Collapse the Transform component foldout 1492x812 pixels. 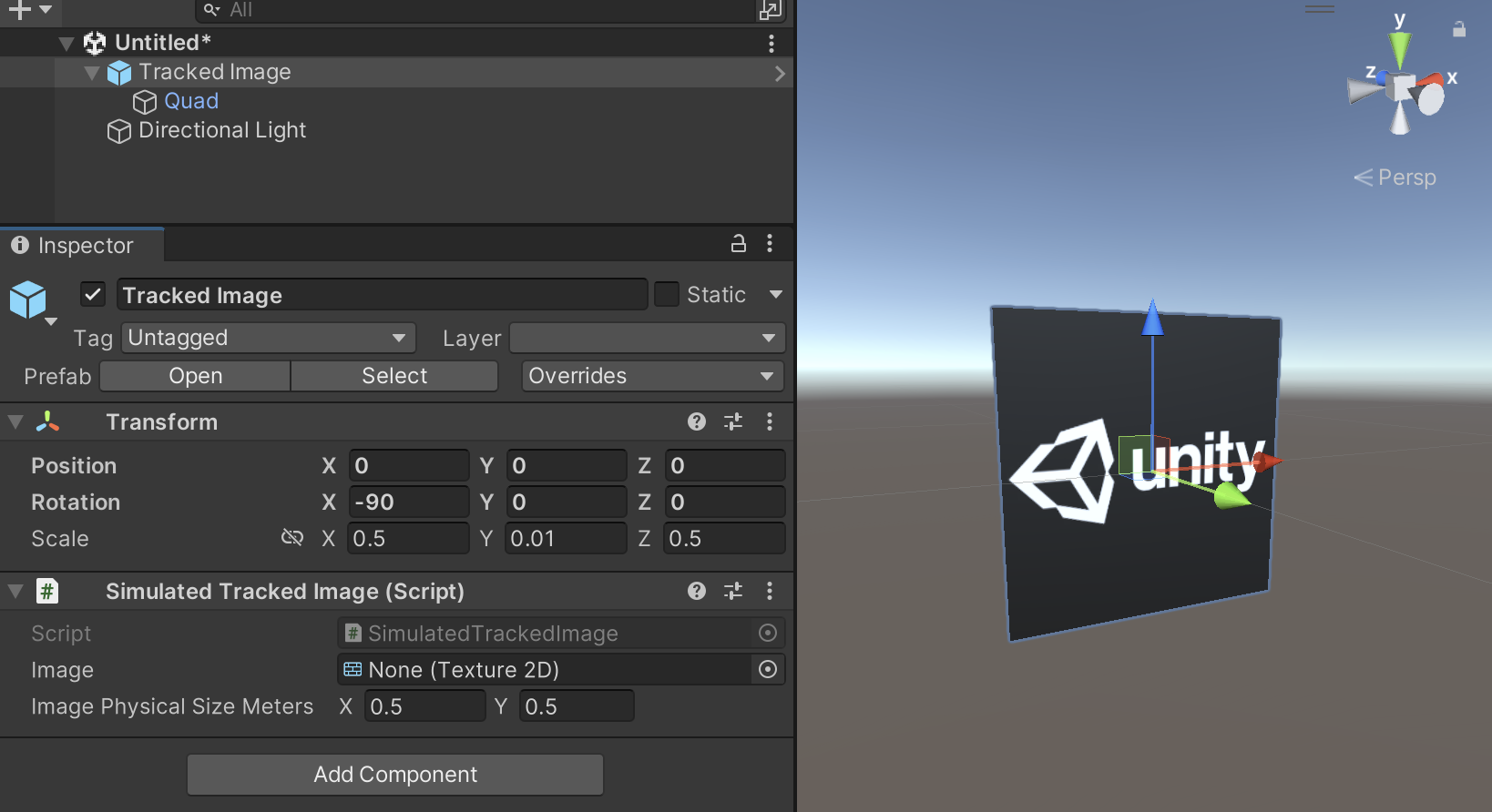click(15, 421)
